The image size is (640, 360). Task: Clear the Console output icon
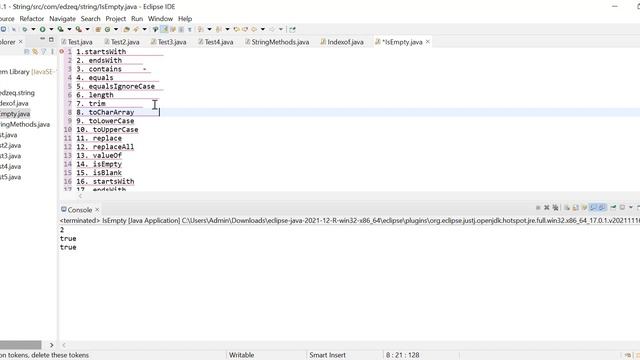567,208
